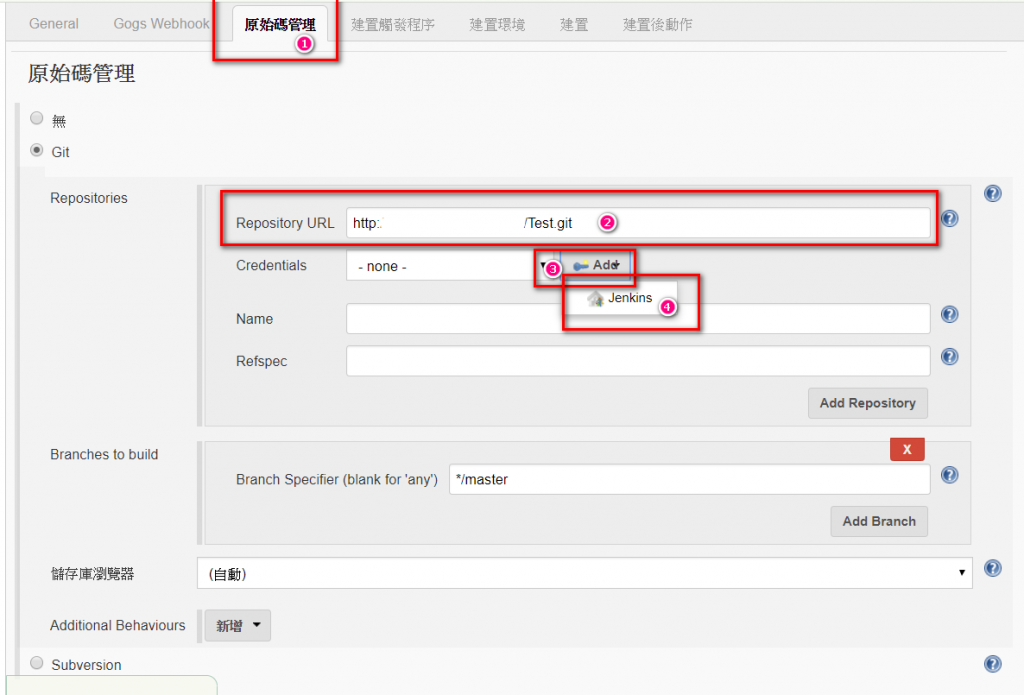
Task: Expand the 新增 Additional Behaviours dropdown
Action: pyautogui.click(x=238, y=626)
